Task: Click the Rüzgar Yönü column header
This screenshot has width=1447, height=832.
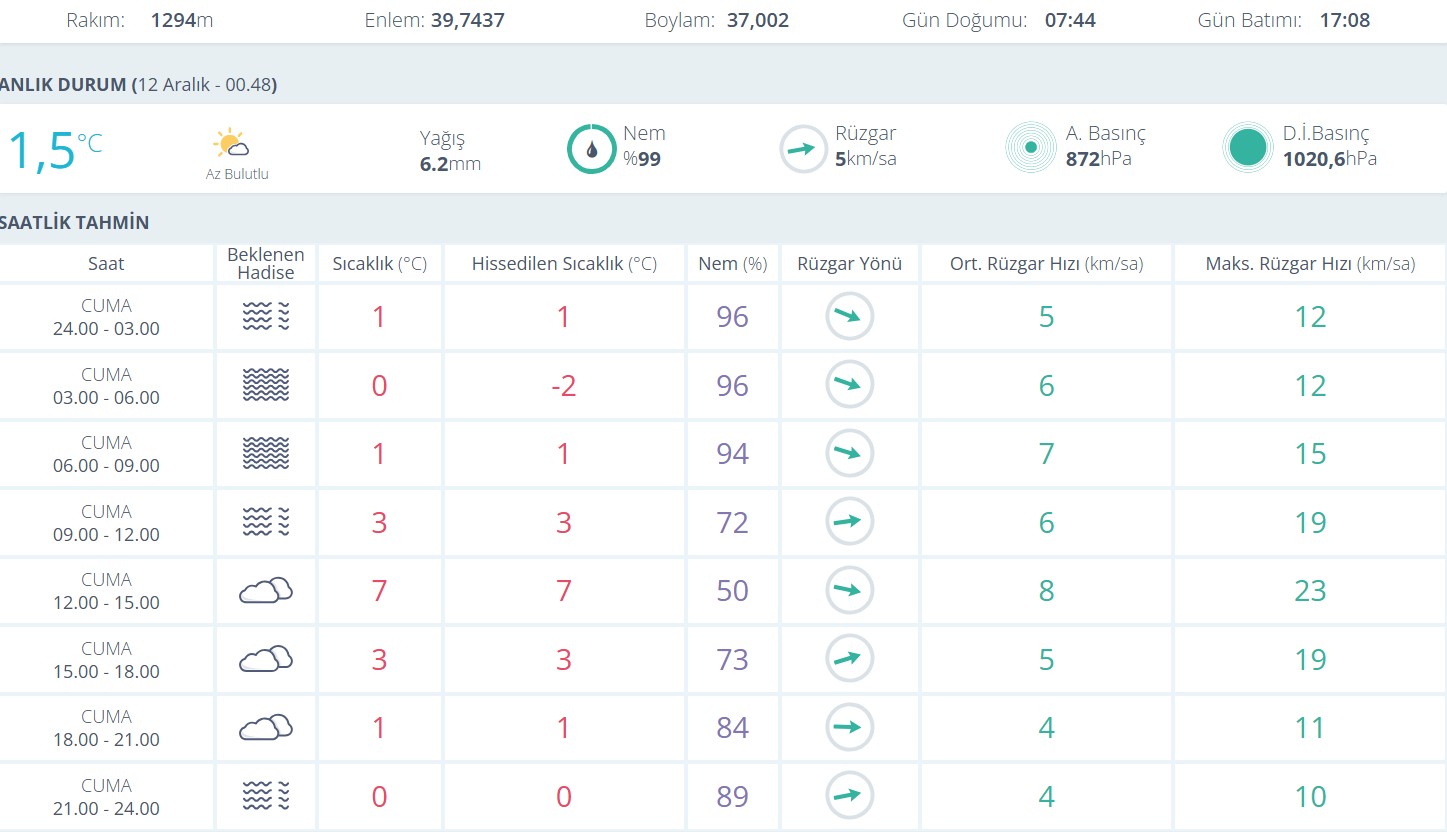Action: click(x=849, y=264)
